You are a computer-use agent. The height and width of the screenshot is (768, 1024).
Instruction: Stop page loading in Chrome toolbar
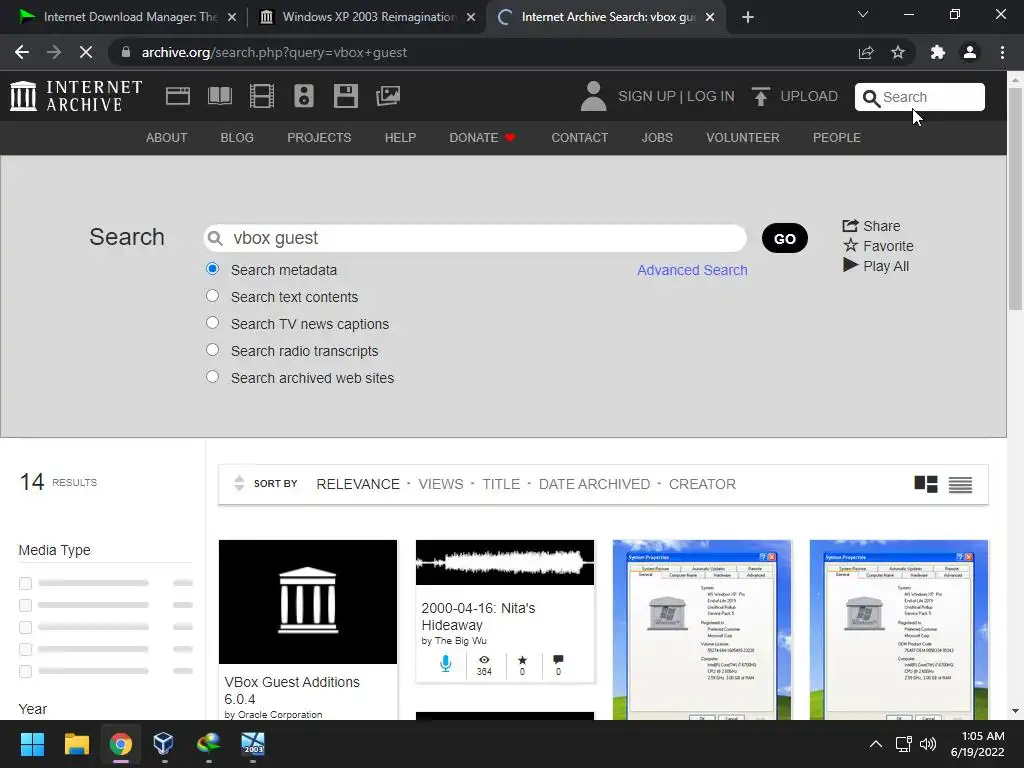pyautogui.click(x=86, y=52)
